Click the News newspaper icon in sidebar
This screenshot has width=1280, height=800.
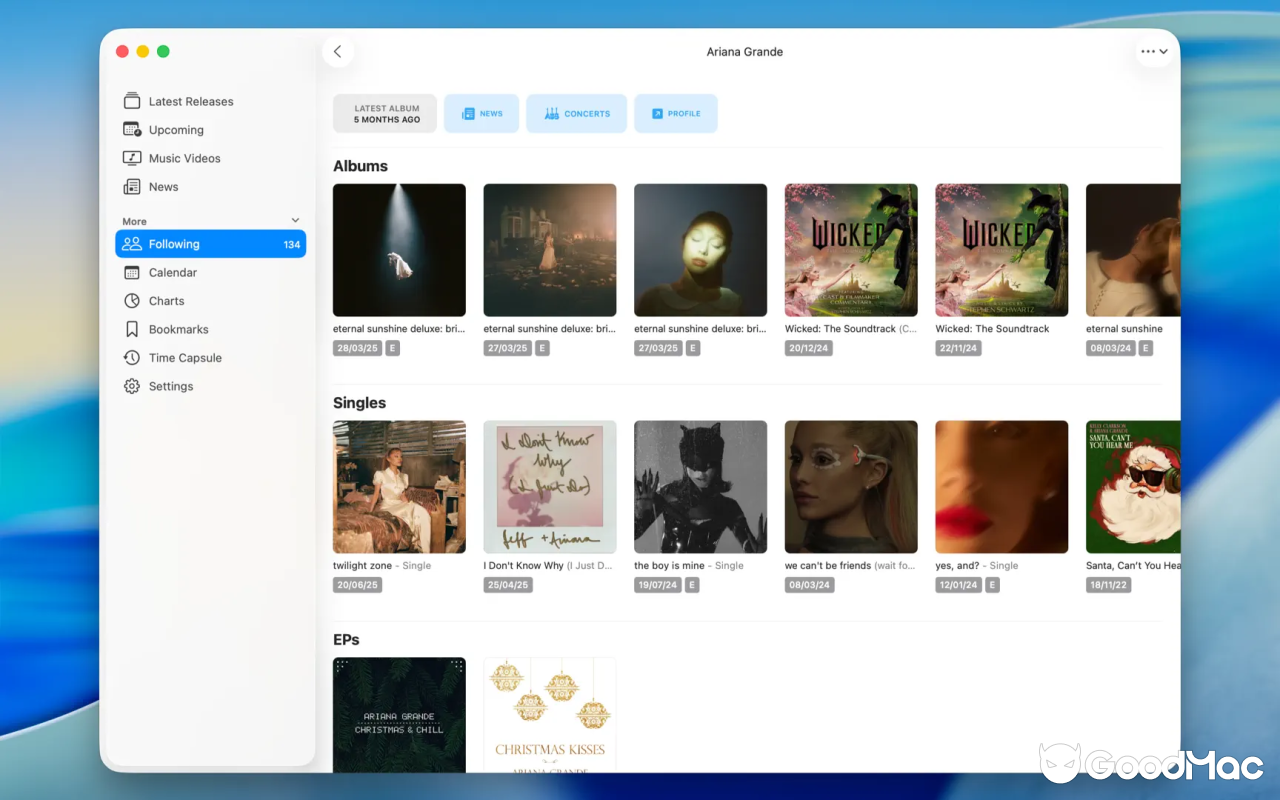(x=132, y=186)
